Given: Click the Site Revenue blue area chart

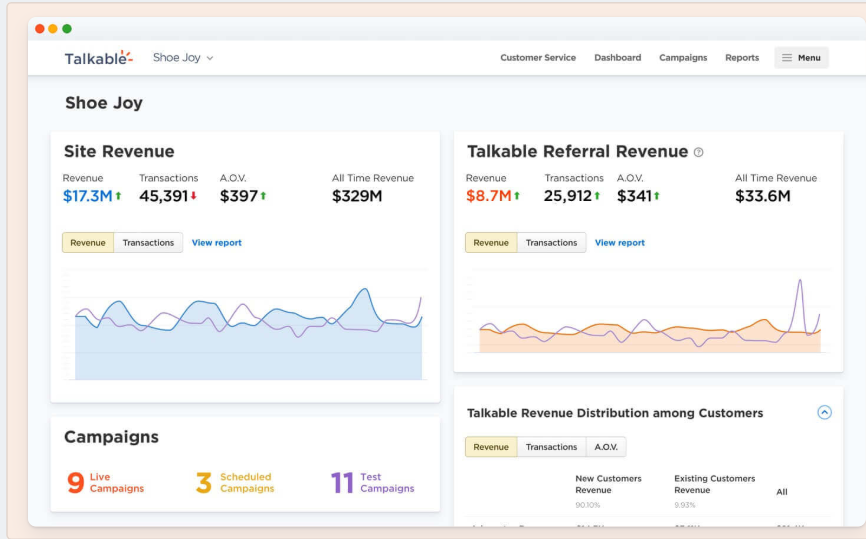Looking at the screenshot, I should click(x=248, y=333).
